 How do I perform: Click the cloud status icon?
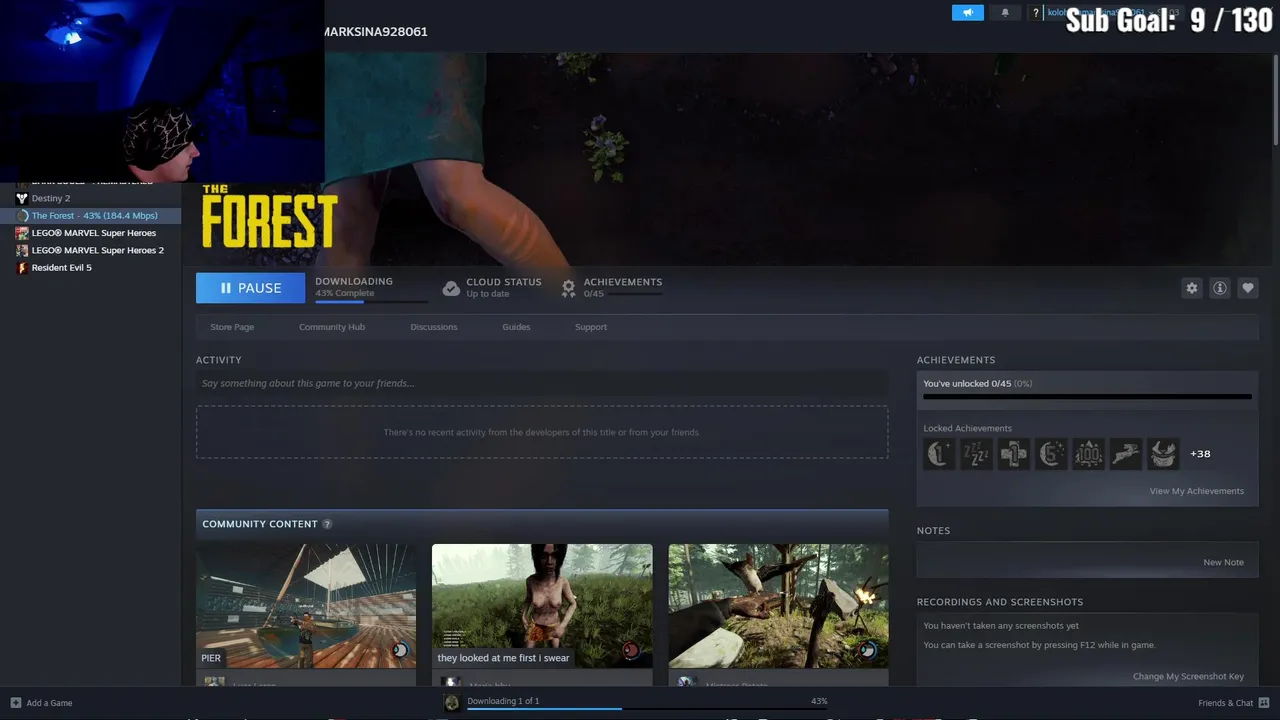[451, 288]
